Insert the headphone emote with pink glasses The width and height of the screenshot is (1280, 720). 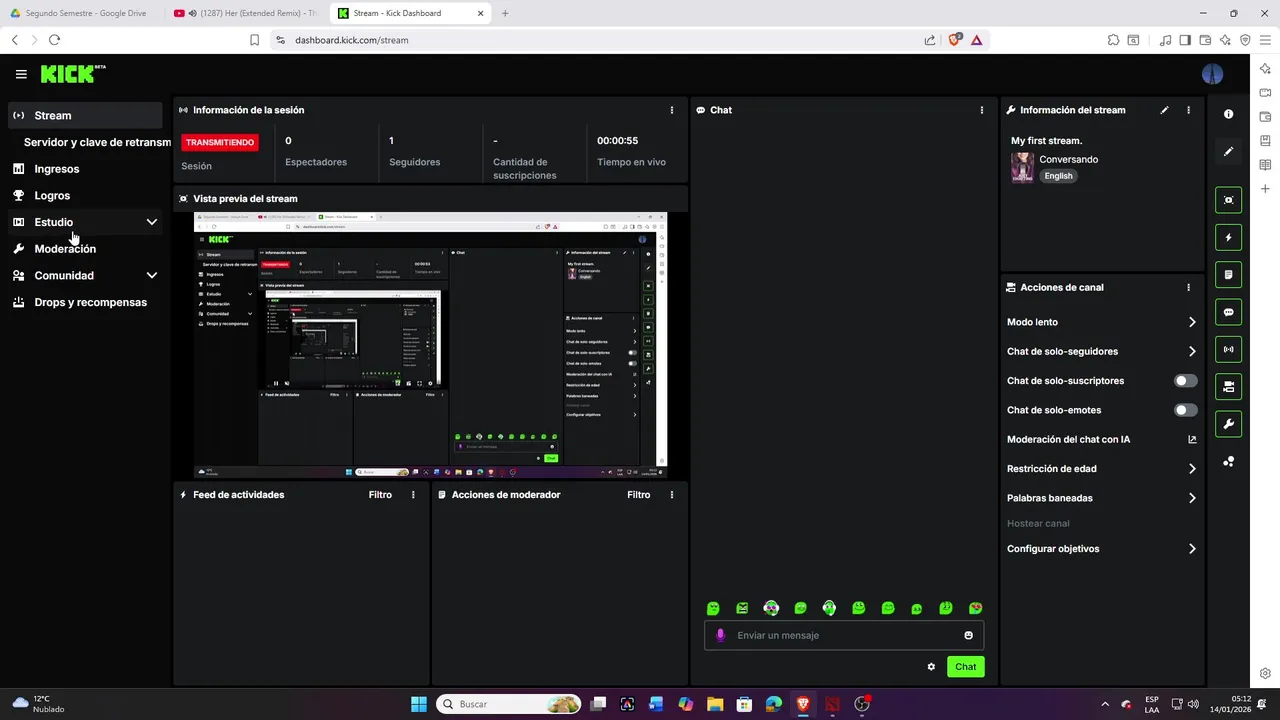(x=771, y=608)
